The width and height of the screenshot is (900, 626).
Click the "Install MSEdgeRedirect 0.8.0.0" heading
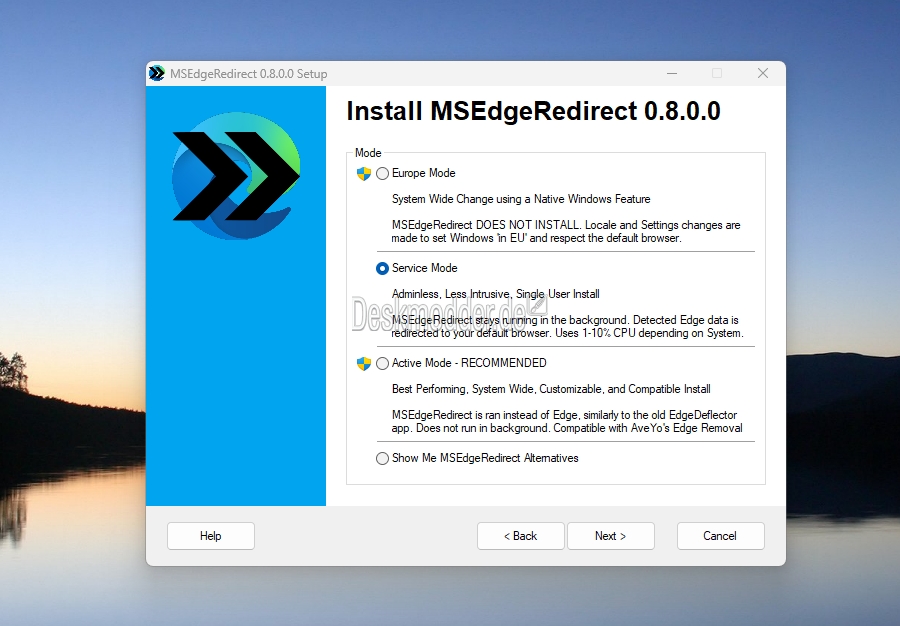[533, 111]
